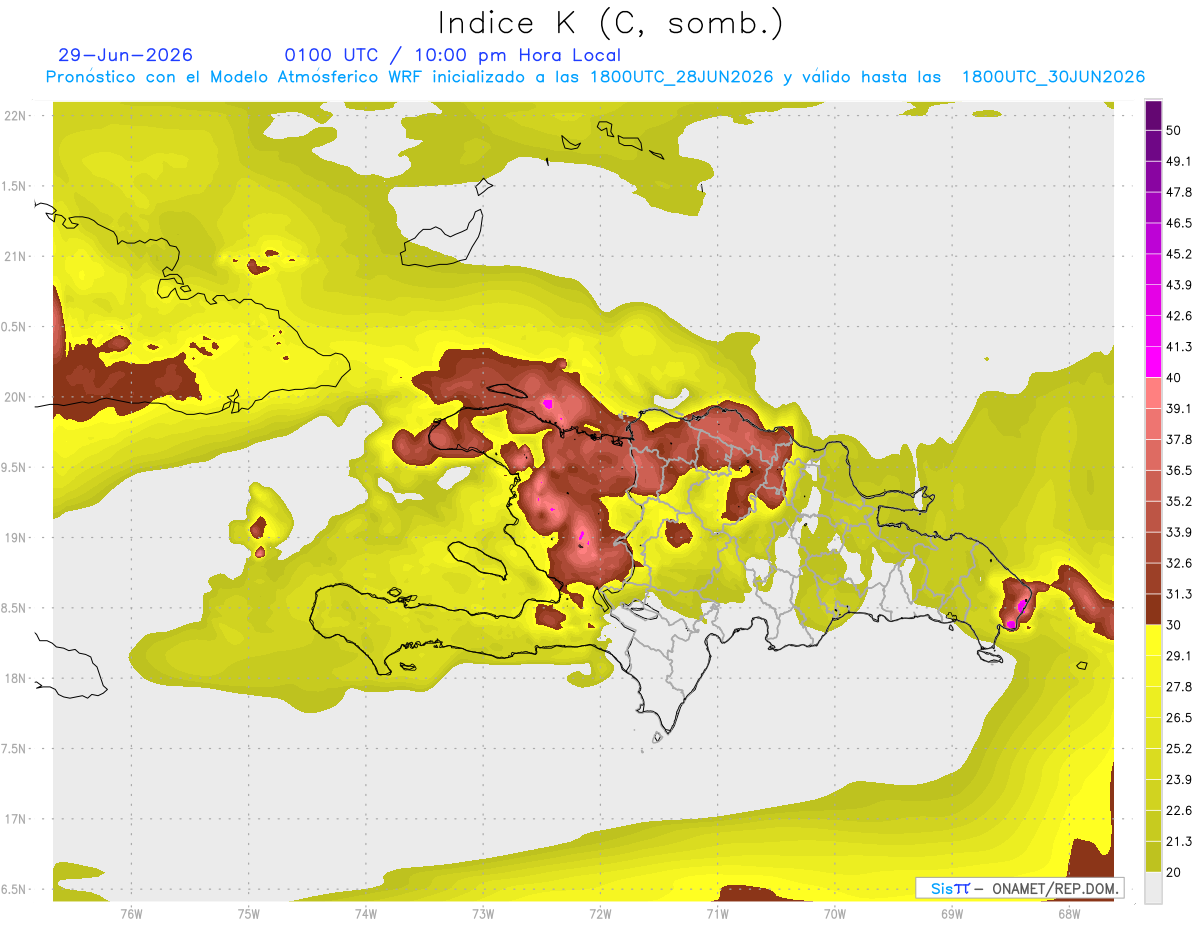Screen dimensions: 1200x927
Task: Click the latitude label '20N'
Action: tap(17, 397)
